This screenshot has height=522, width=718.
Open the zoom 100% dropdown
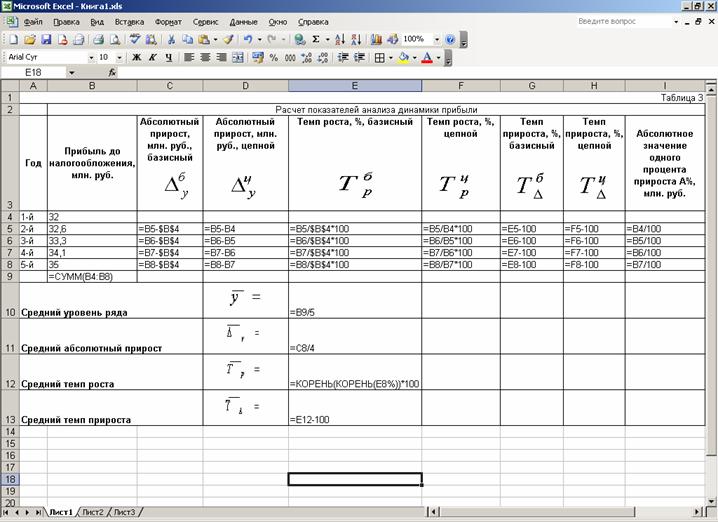point(437,39)
